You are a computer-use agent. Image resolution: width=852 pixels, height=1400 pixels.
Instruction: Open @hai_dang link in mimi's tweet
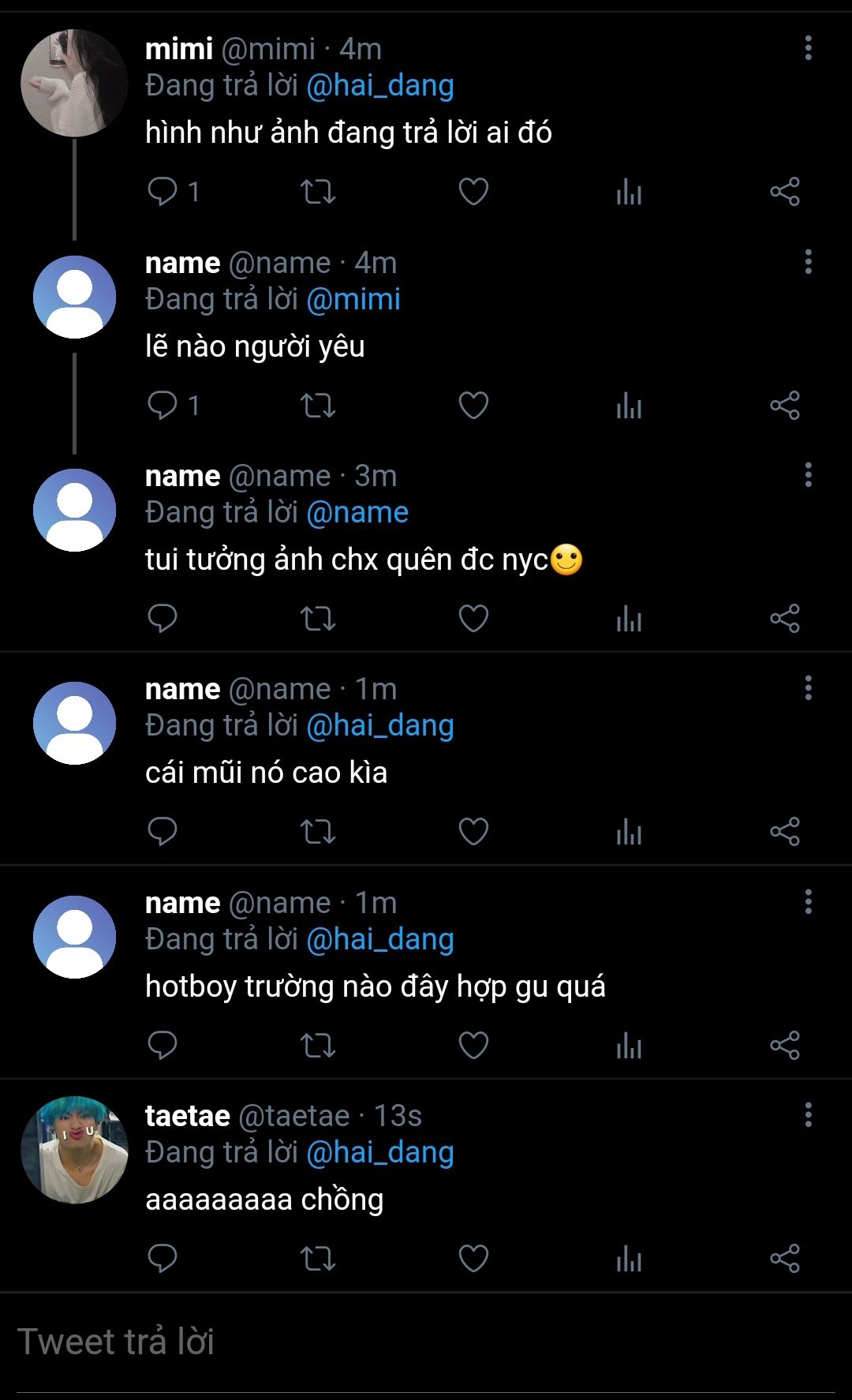(x=379, y=86)
